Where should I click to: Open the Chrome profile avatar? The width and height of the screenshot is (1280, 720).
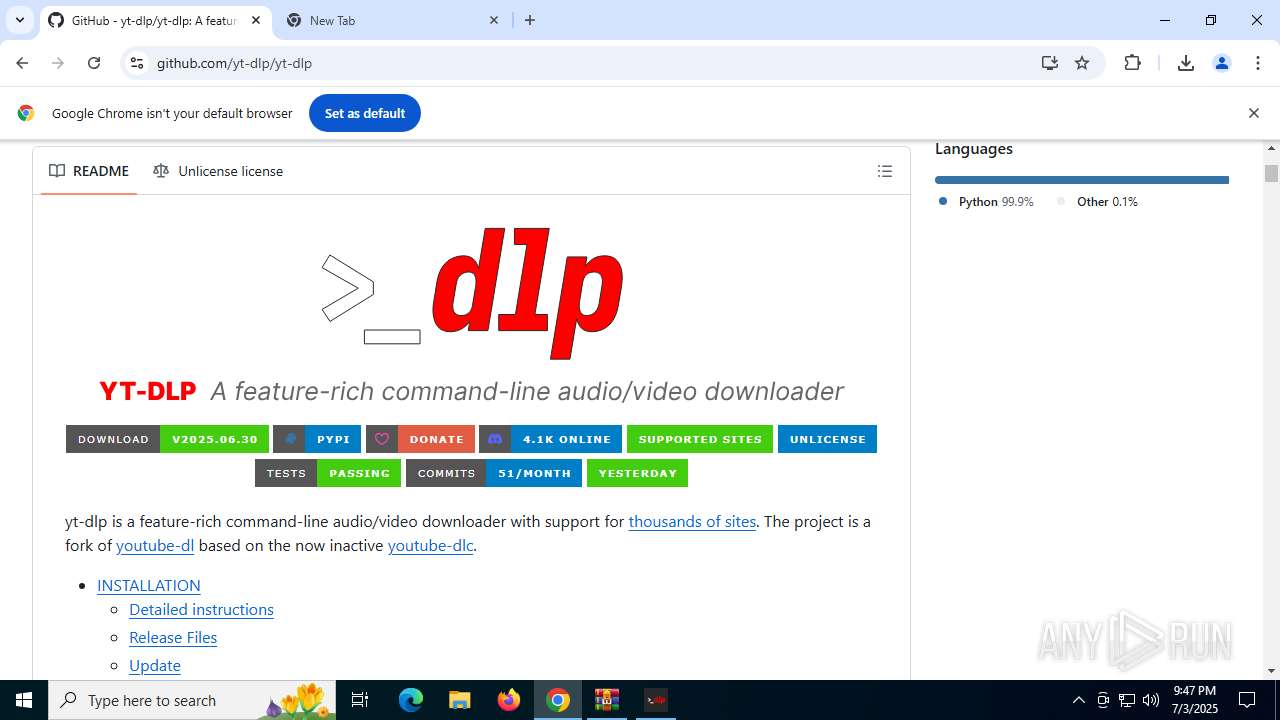click(1222, 63)
